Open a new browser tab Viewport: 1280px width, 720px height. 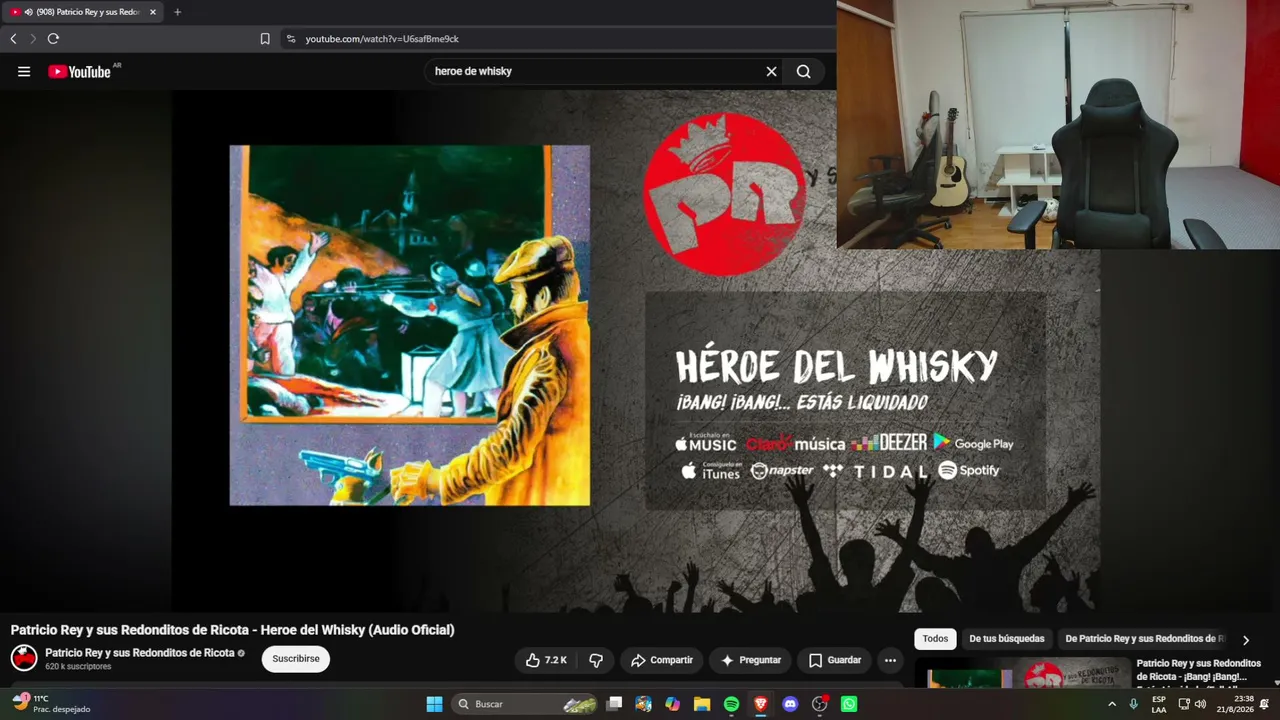click(177, 12)
